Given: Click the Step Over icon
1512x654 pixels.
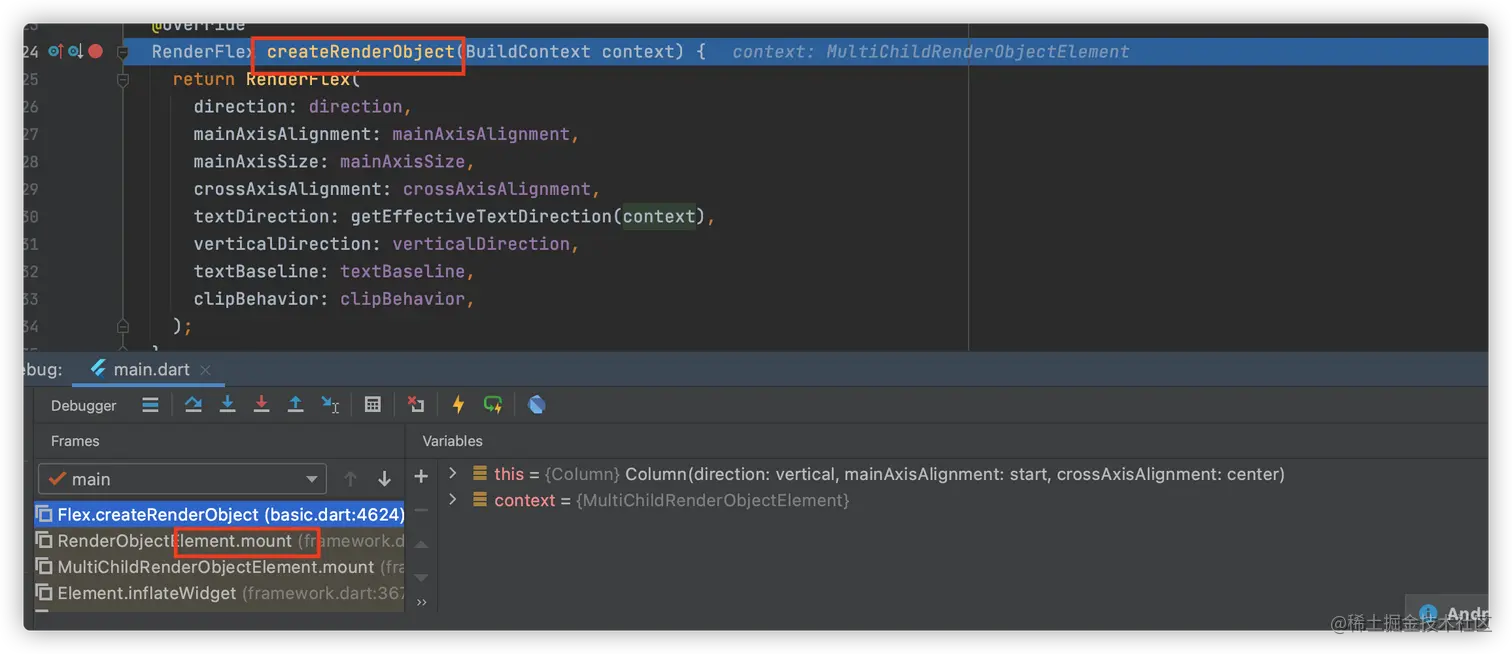Looking at the screenshot, I should coord(194,404).
